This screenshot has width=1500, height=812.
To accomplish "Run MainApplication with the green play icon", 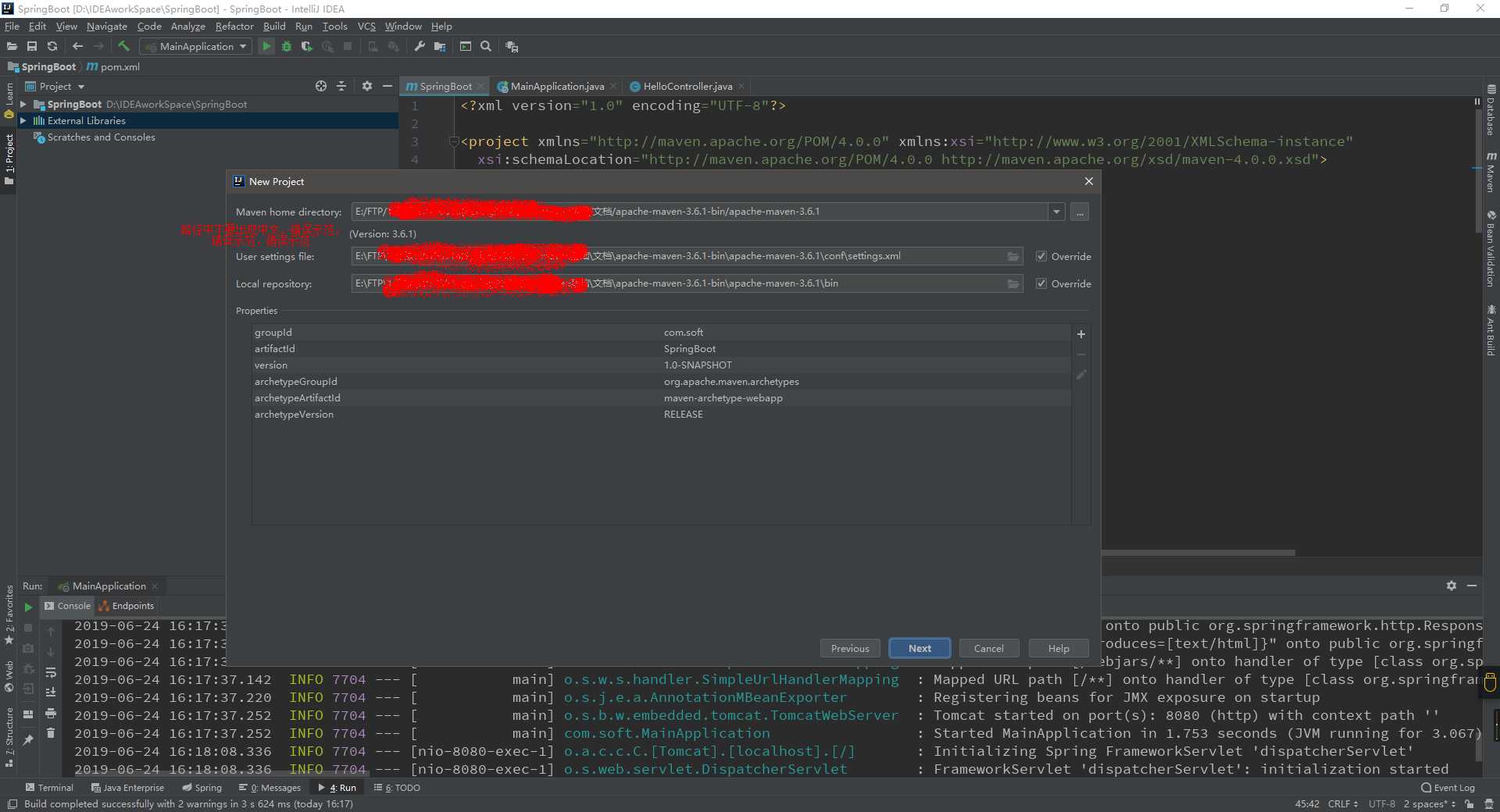I will (266, 47).
